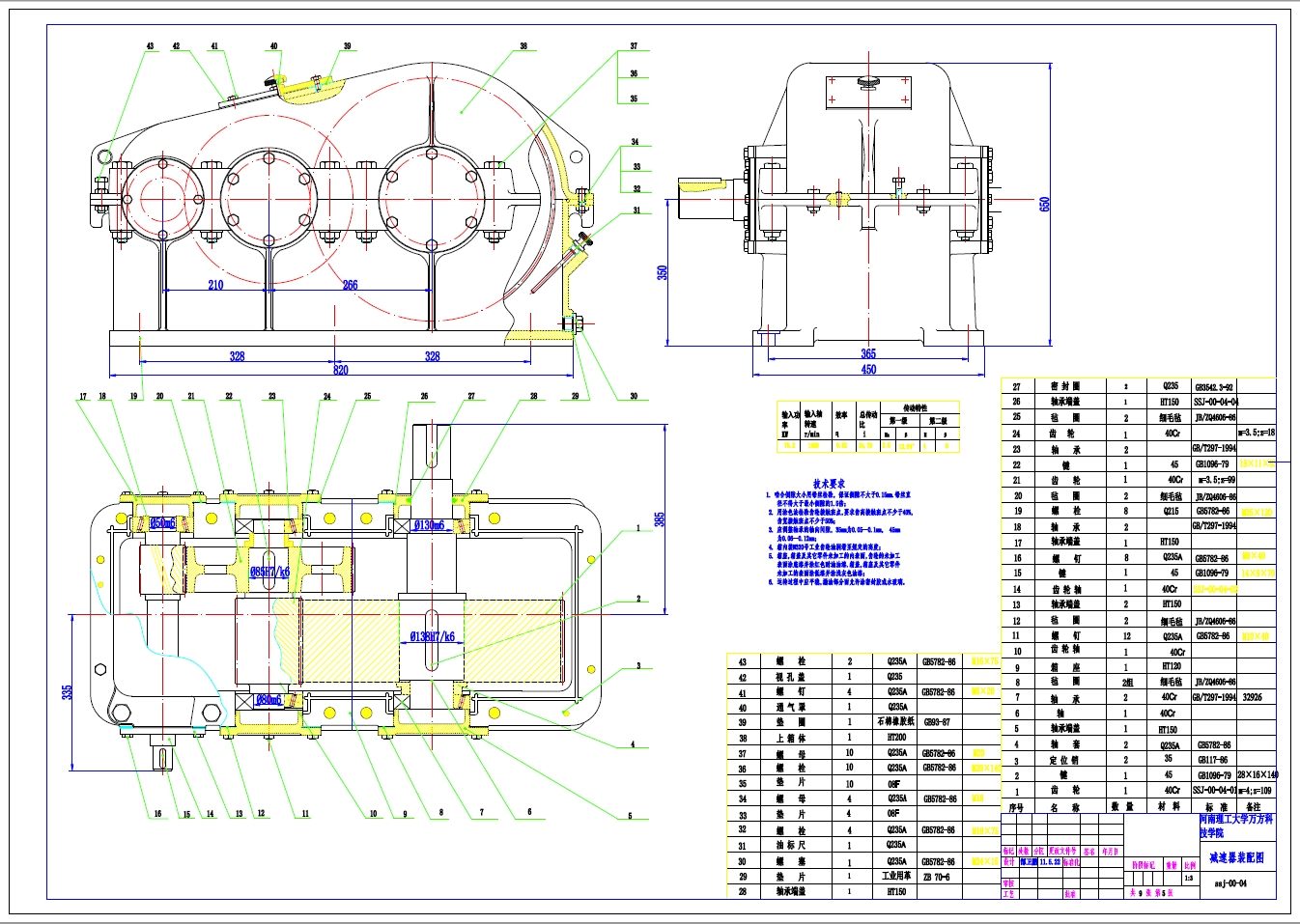Click the 油标尺 part name cell

(x=790, y=845)
